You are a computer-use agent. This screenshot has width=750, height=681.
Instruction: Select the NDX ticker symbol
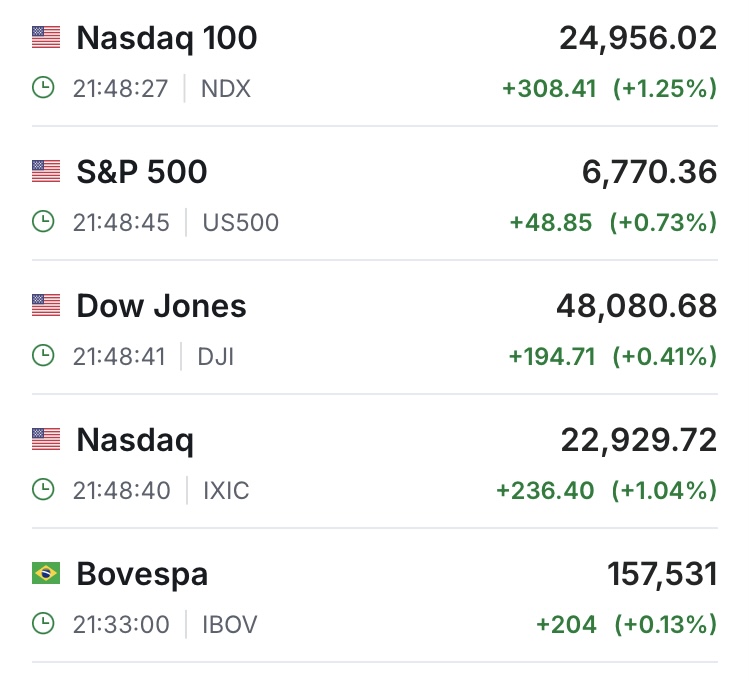(x=226, y=88)
